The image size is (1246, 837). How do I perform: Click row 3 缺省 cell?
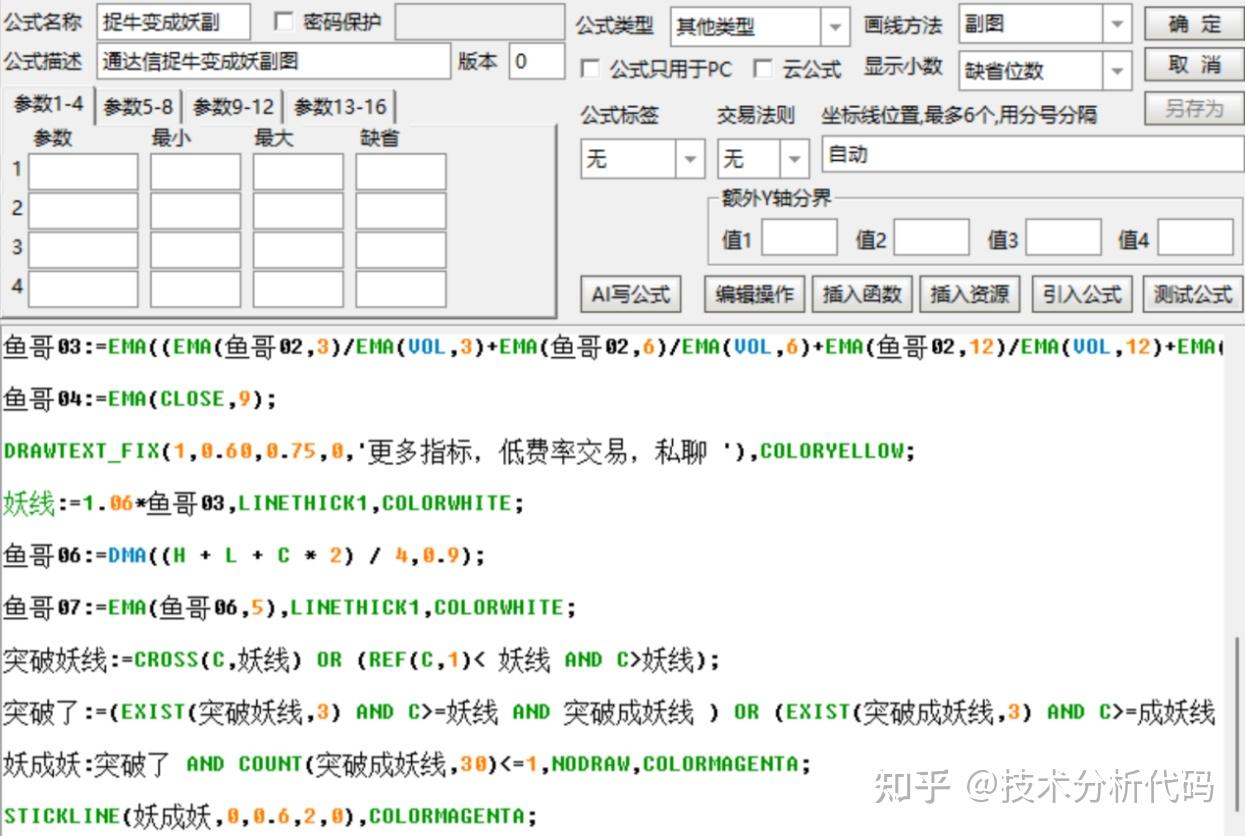click(x=401, y=250)
